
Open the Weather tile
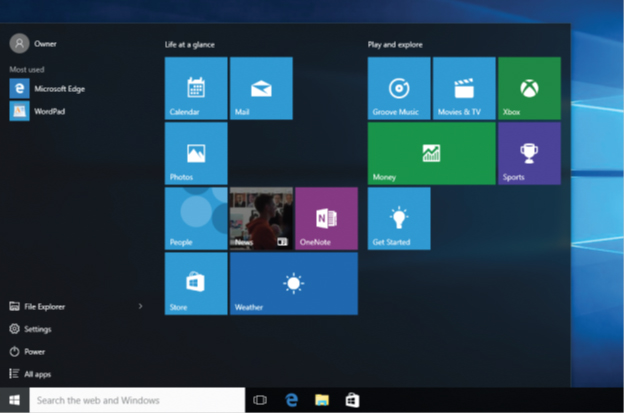[x=294, y=284]
